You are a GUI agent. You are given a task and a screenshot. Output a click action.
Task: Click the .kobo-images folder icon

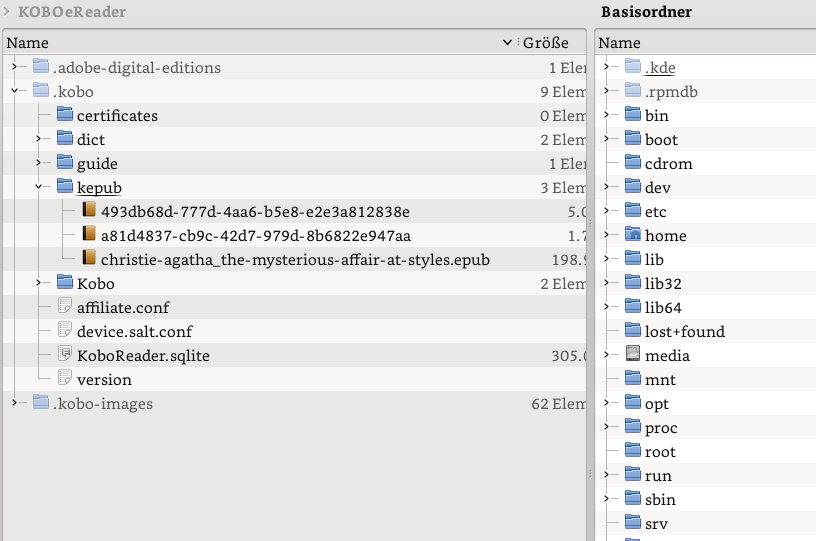41,403
